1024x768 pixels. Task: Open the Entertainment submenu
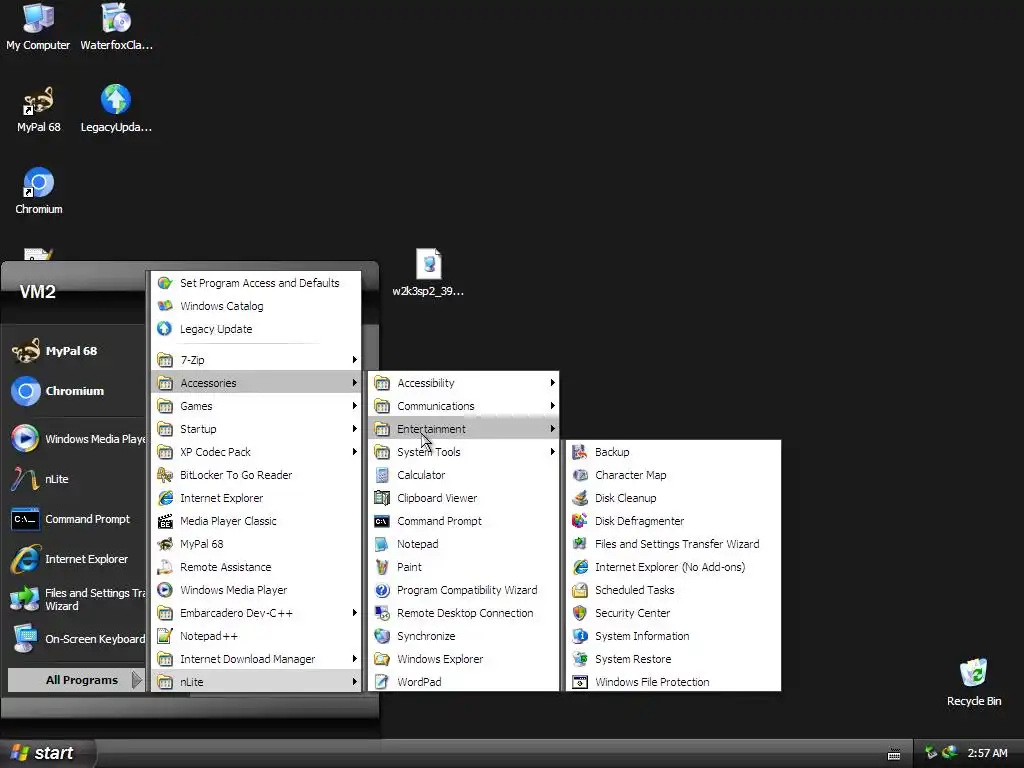tap(464, 428)
